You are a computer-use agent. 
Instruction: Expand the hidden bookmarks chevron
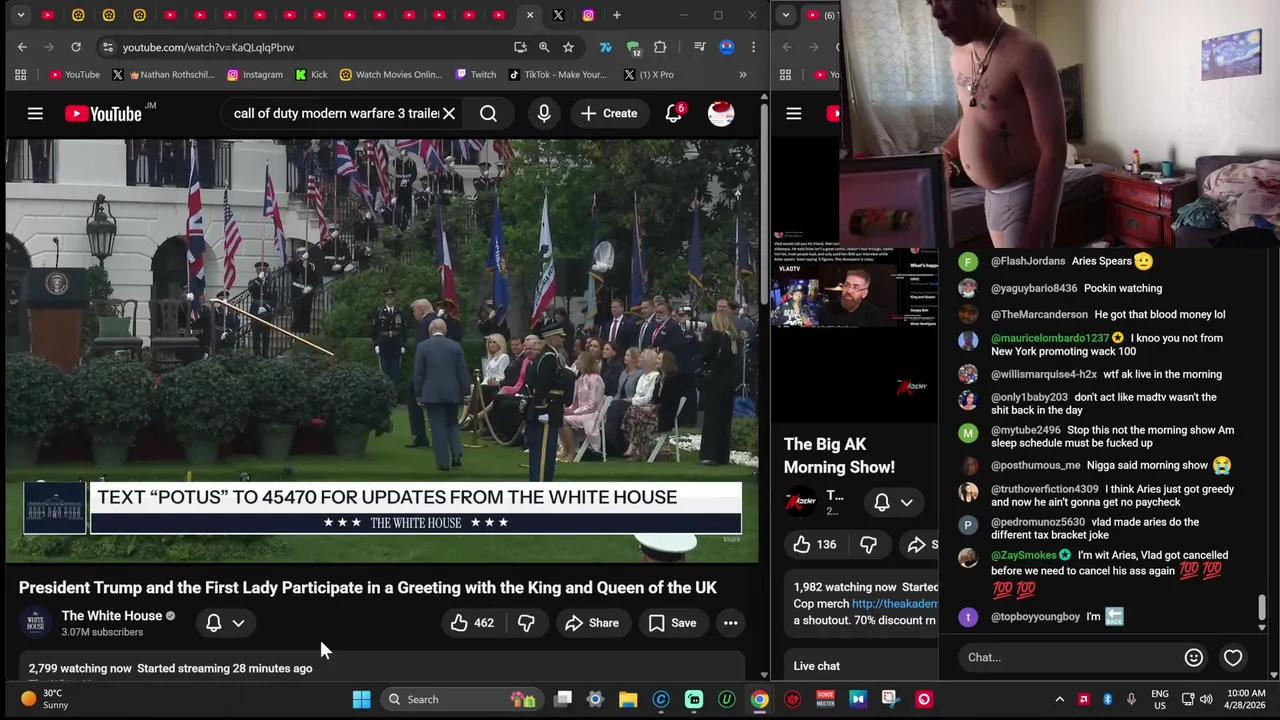click(742, 74)
